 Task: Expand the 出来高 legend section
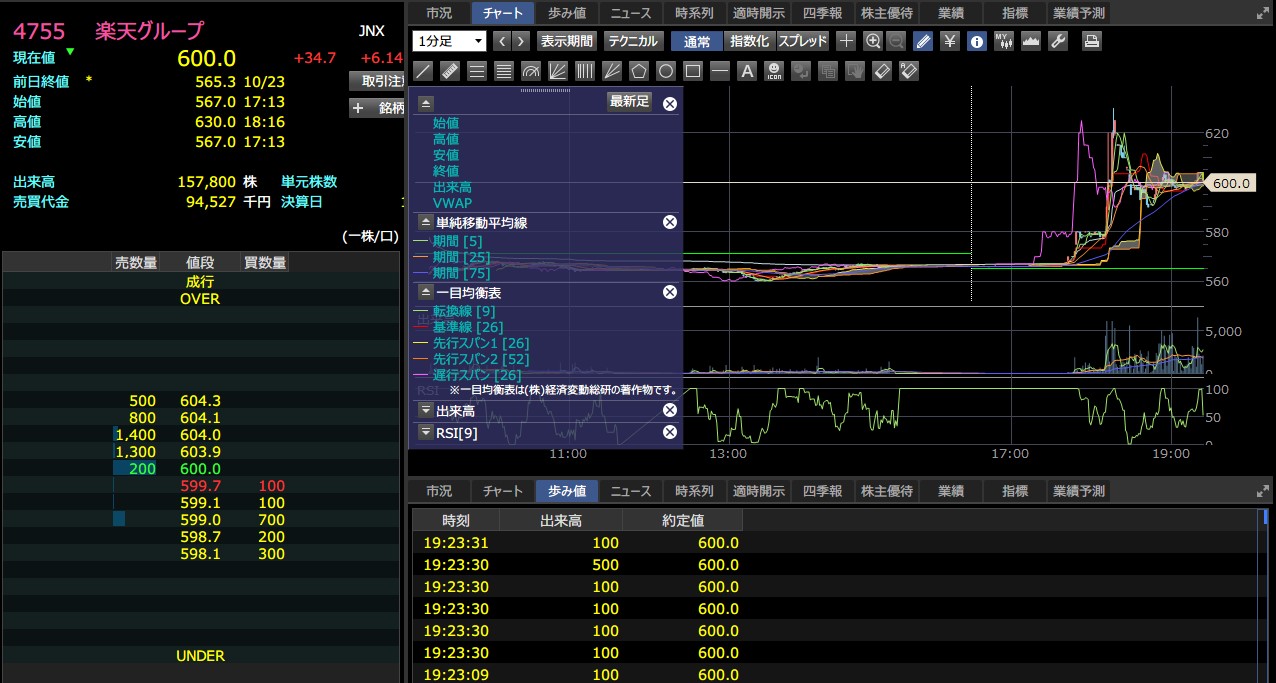click(425, 410)
